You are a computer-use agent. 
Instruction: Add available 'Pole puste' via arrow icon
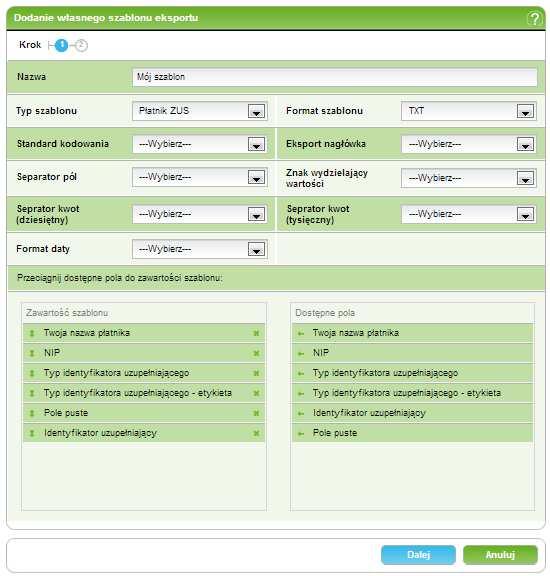click(x=301, y=433)
